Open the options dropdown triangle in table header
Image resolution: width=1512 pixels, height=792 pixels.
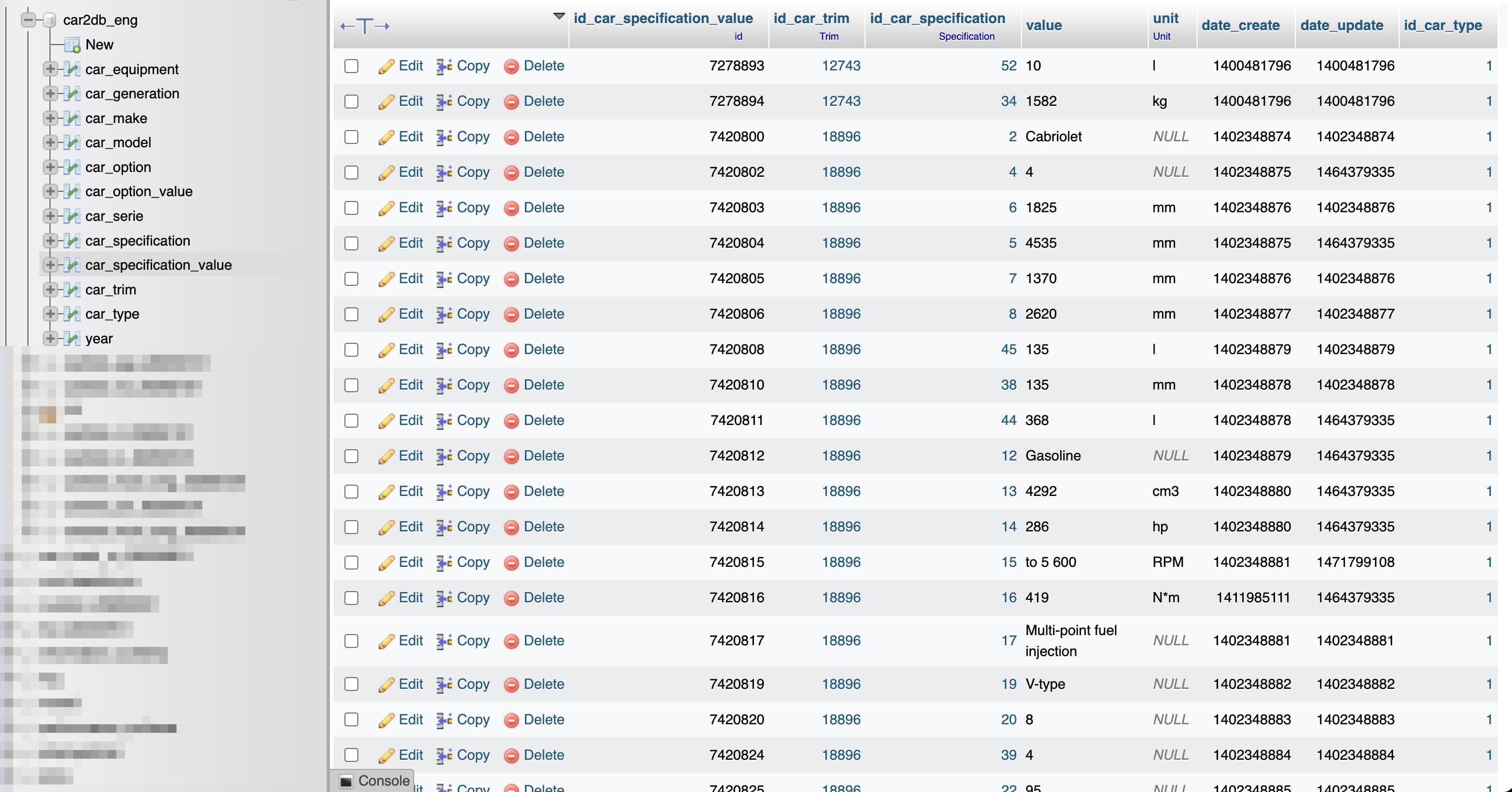(x=559, y=16)
